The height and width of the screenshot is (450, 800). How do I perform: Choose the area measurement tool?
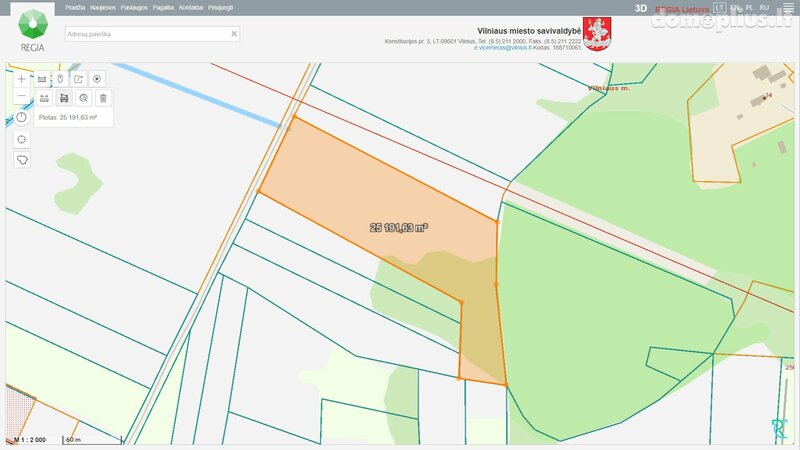pyautogui.click(x=64, y=98)
